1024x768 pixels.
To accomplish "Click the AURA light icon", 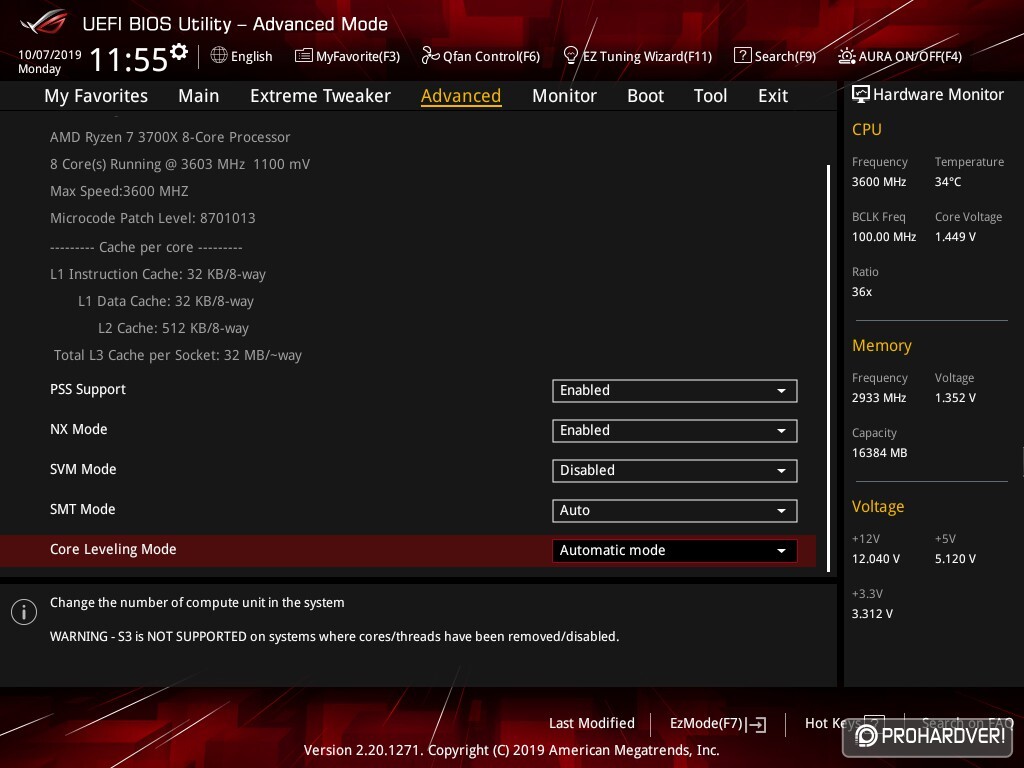I will [x=846, y=56].
